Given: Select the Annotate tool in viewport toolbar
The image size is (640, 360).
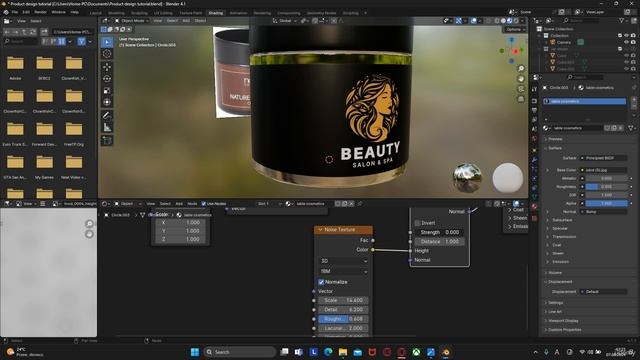Looking at the screenshot, I should coord(107,116).
